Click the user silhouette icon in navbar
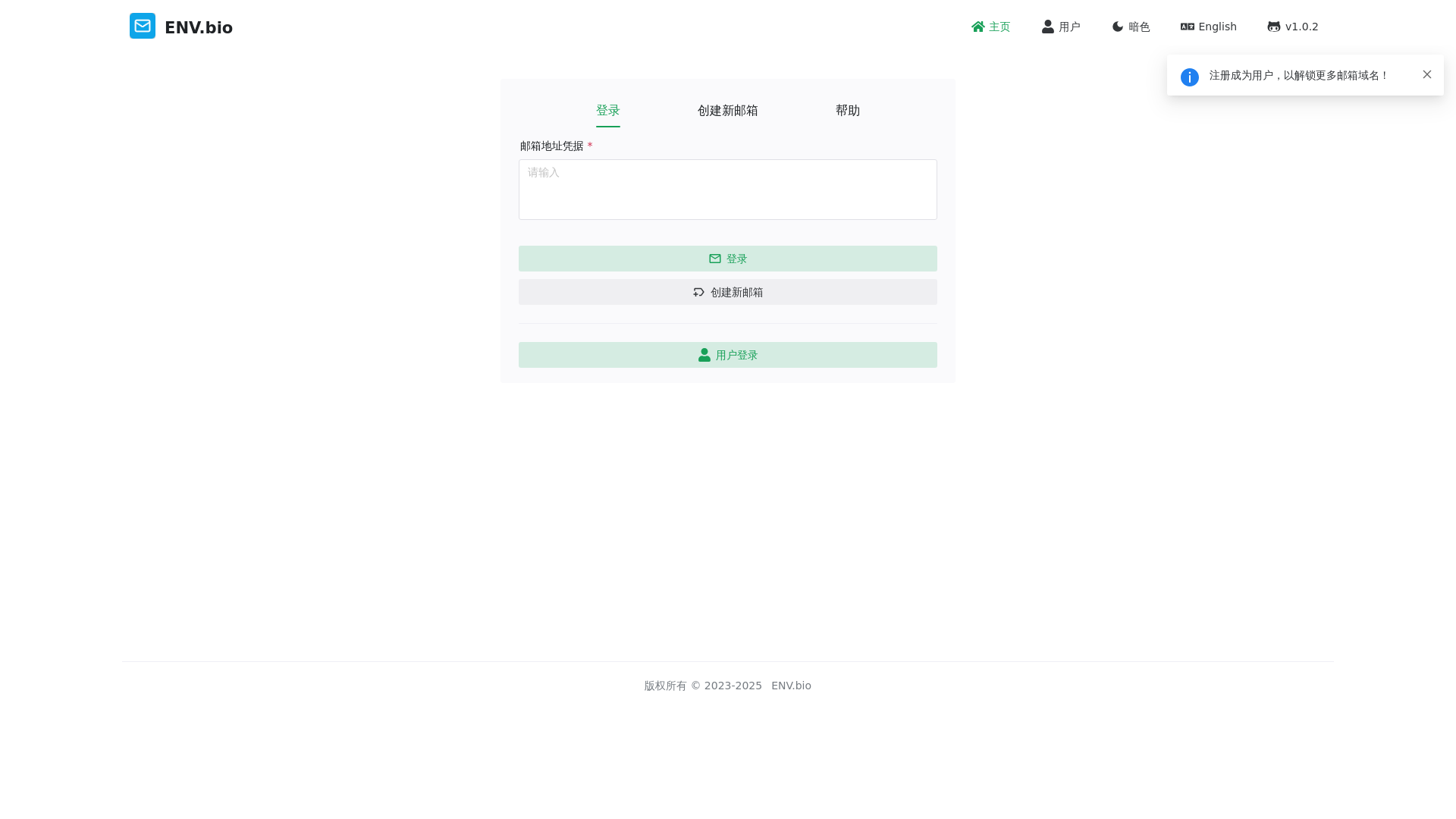The image size is (1456, 819). click(x=1048, y=27)
